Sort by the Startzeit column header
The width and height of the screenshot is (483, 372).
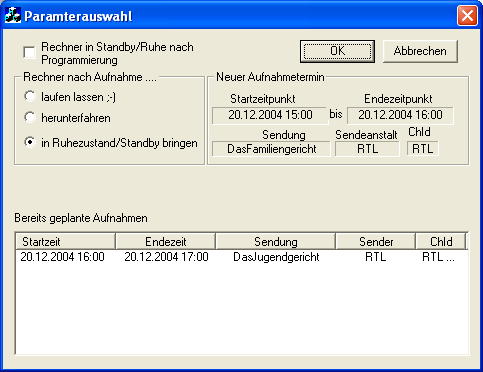65,242
